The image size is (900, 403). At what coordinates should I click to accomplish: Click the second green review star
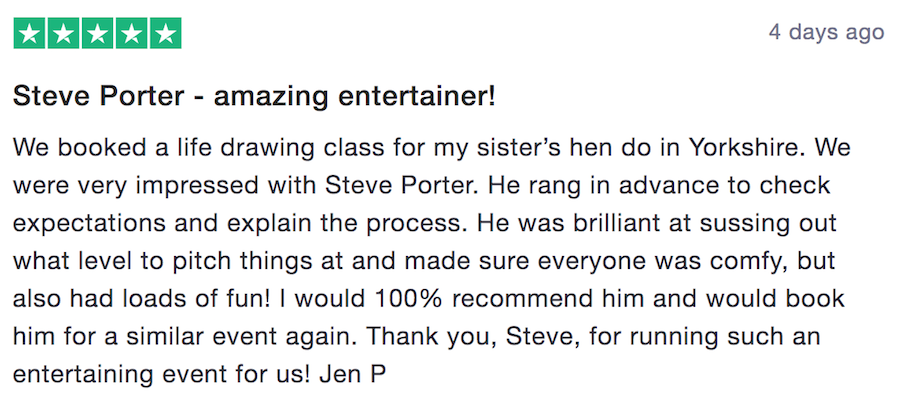point(64,33)
